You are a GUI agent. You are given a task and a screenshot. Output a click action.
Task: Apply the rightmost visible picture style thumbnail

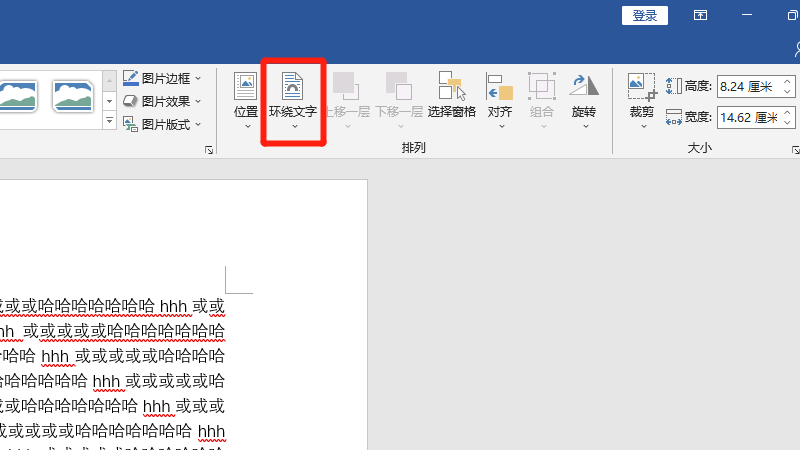pos(73,95)
